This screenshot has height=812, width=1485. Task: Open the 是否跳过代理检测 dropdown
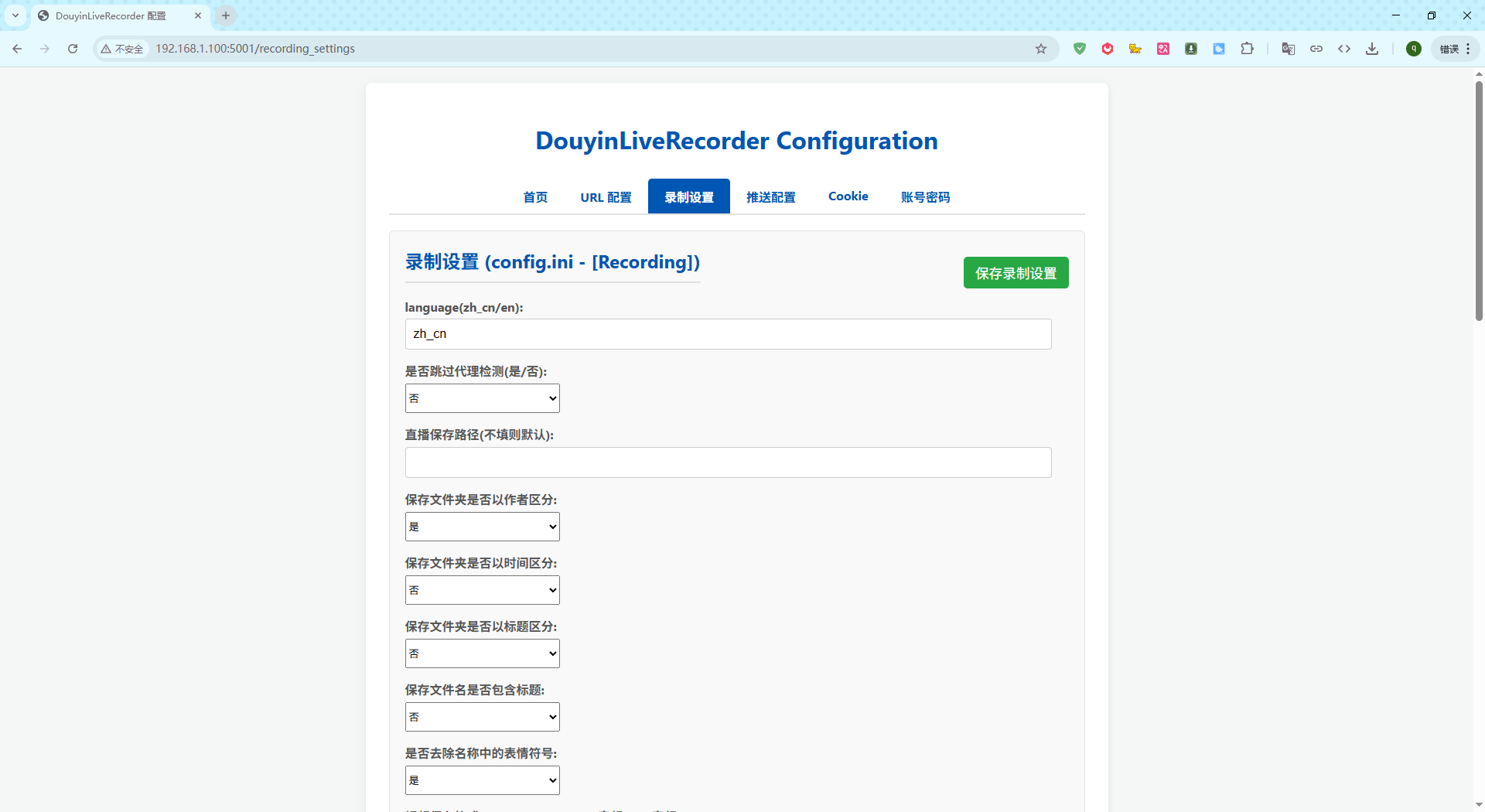pyautogui.click(x=481, y=397)
